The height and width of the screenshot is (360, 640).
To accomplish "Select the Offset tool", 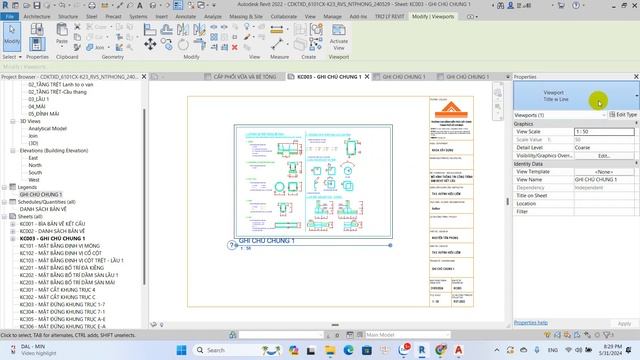I will 166,29.
